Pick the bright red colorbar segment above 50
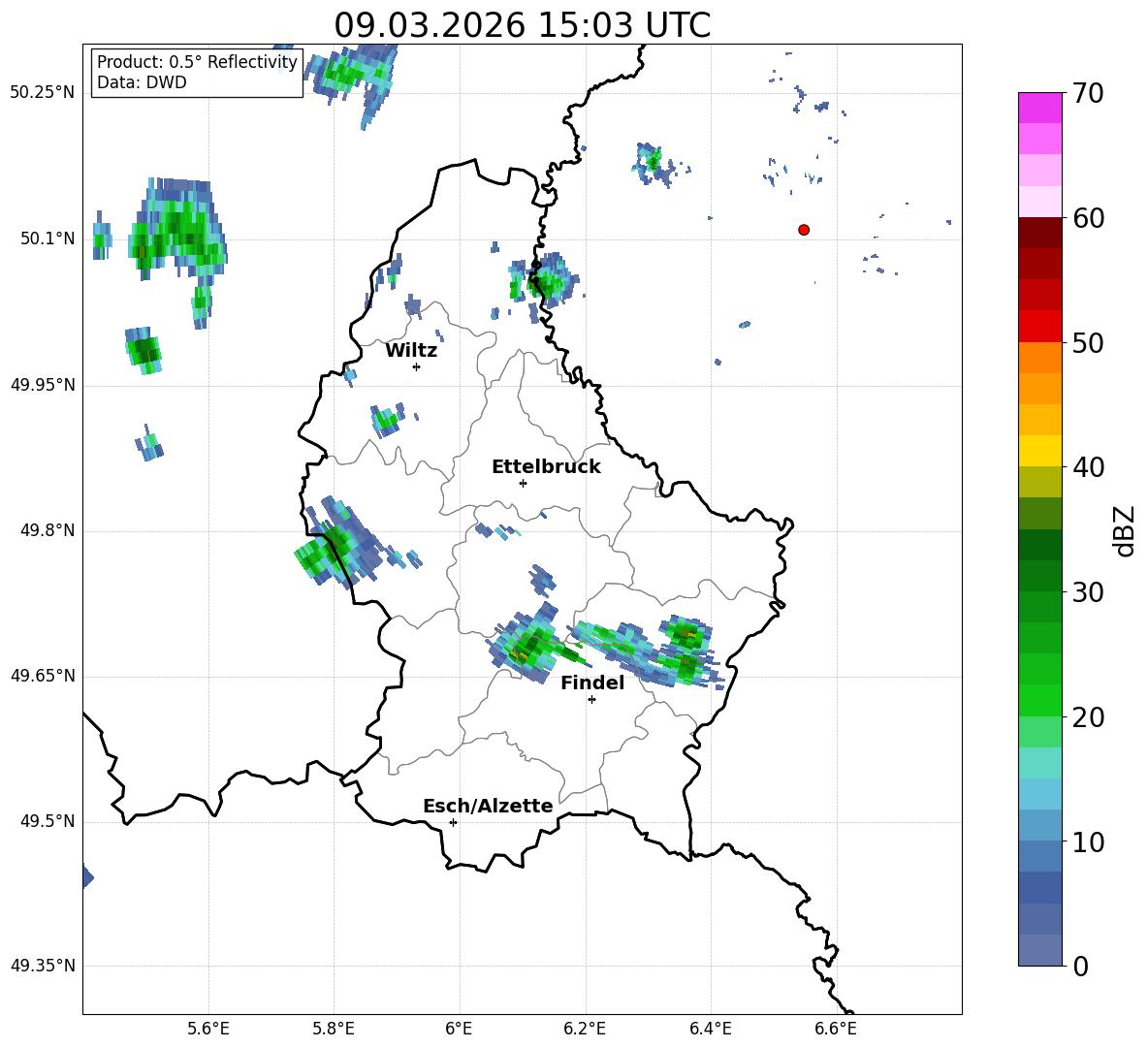Viewport: 1148px width, 1048px height. [x=1039, y=326]
